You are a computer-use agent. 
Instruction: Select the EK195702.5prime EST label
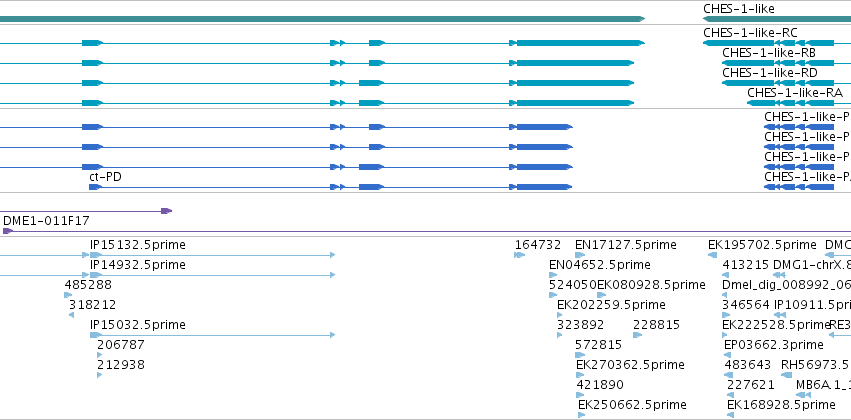click(x=763, y=245)
